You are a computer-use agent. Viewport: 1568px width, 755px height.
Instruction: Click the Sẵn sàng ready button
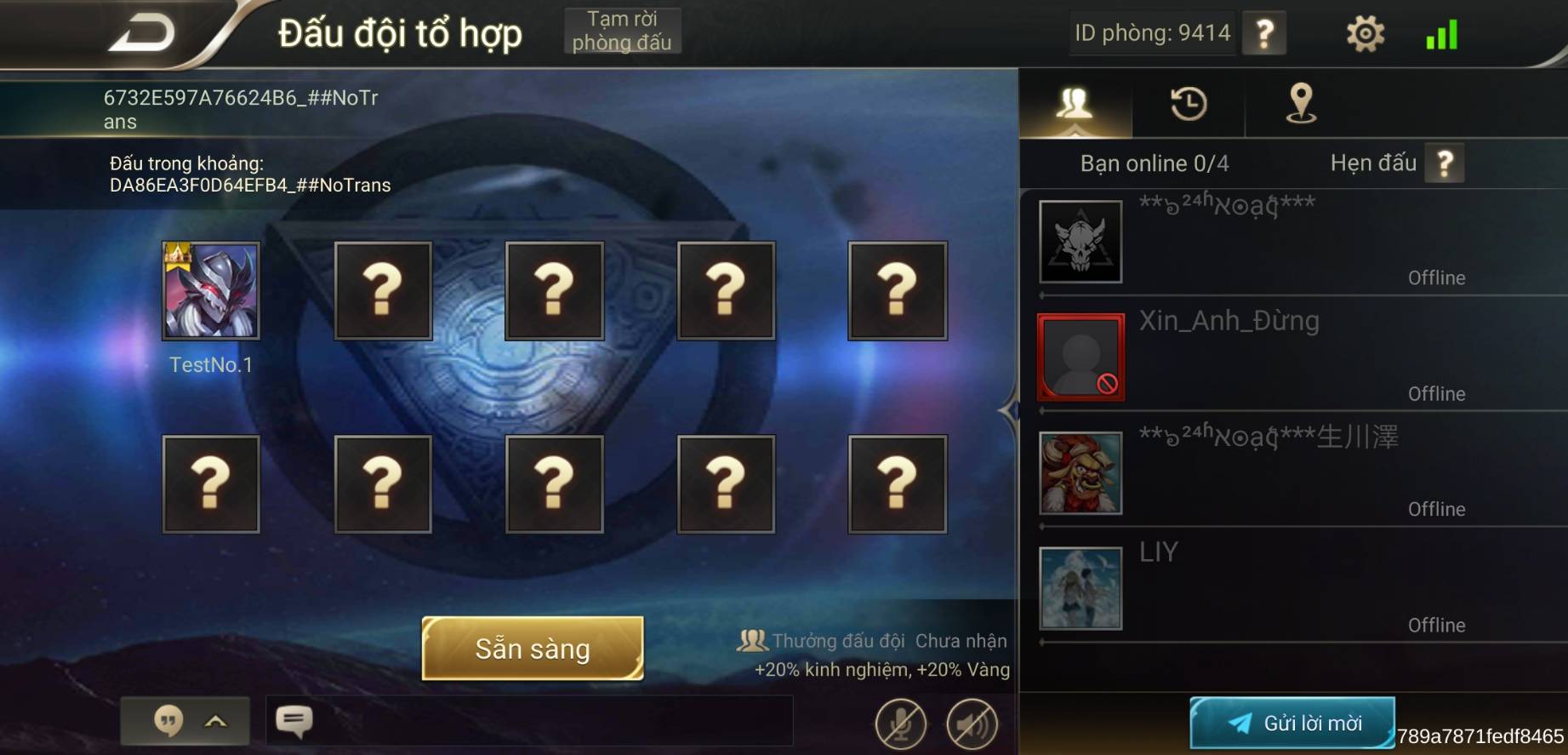(x=533, y=649)
